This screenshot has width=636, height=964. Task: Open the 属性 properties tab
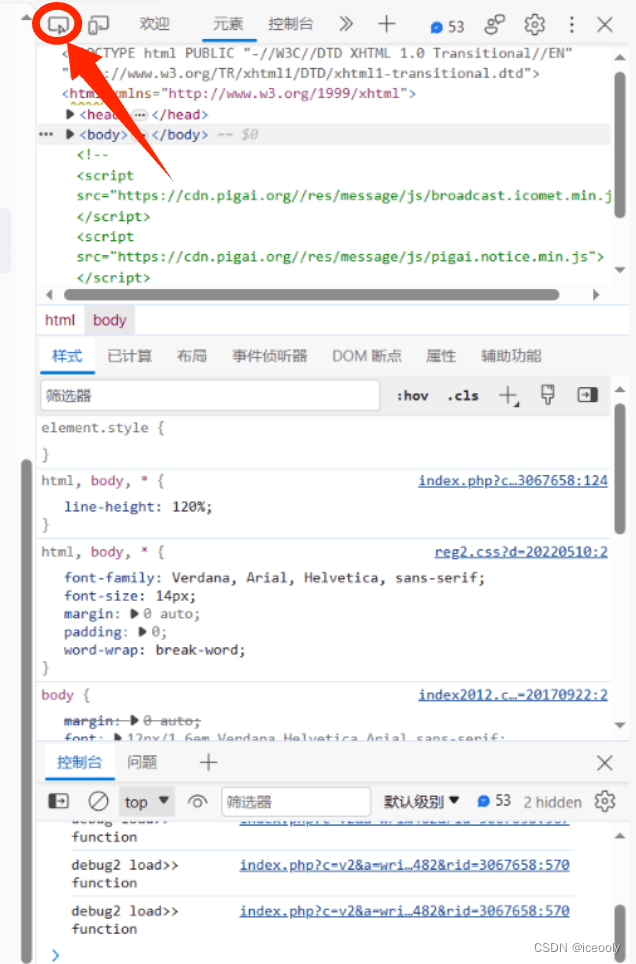point(441,356)
